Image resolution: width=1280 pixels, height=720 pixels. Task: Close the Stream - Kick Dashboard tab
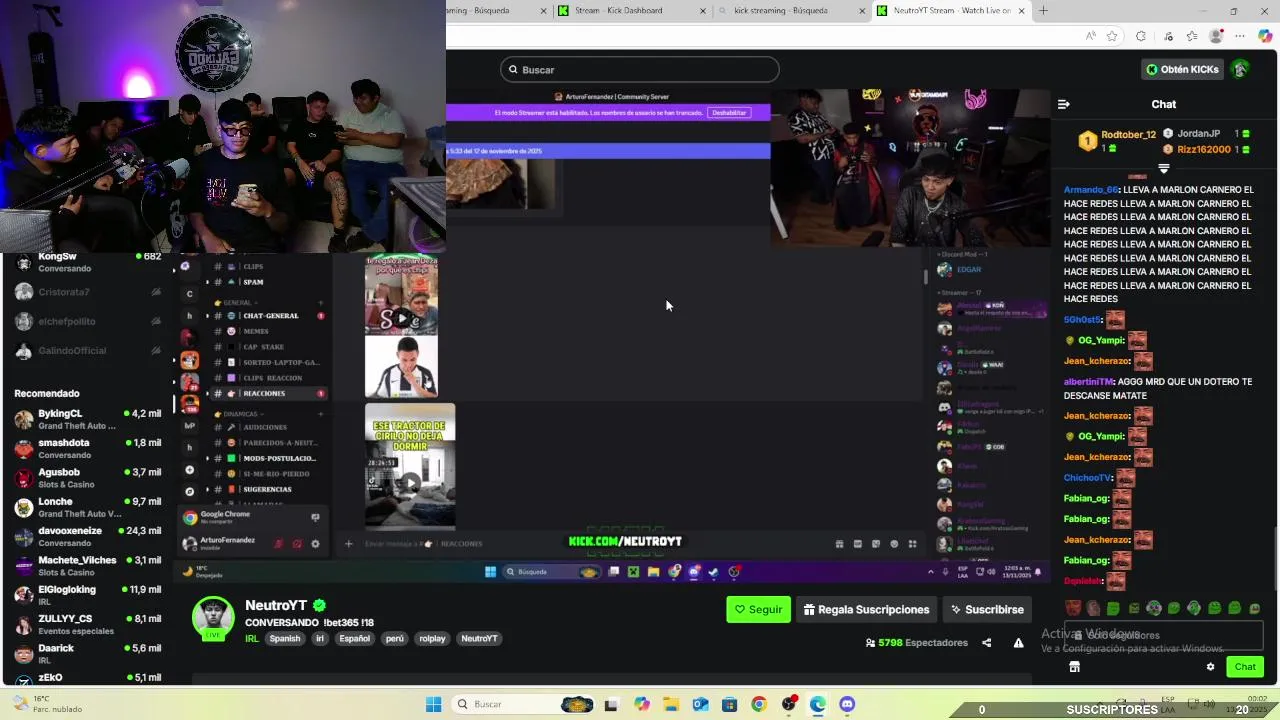point(703,11)
